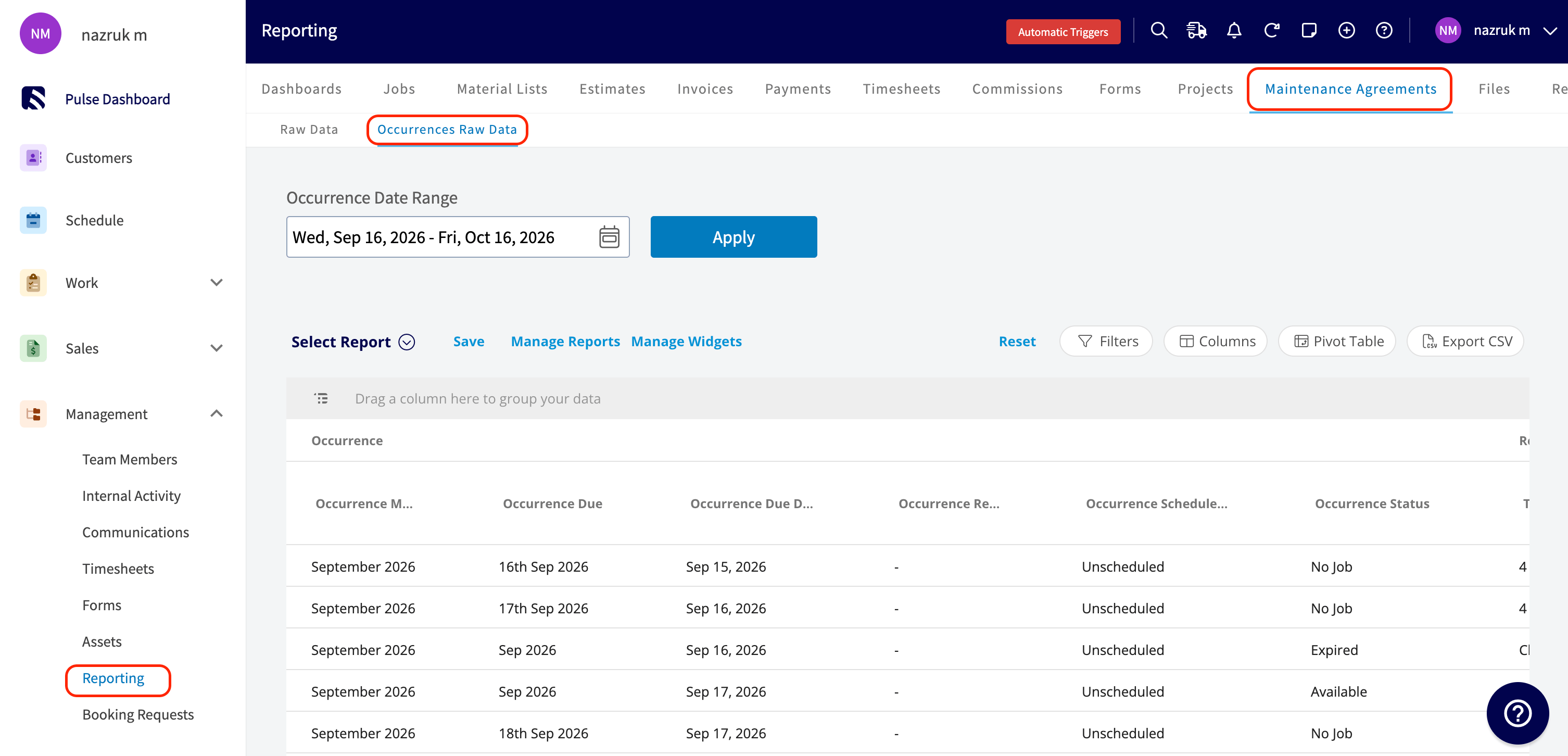
Task: Open Communications in sidebar
Action: click(x=136, y=532)
